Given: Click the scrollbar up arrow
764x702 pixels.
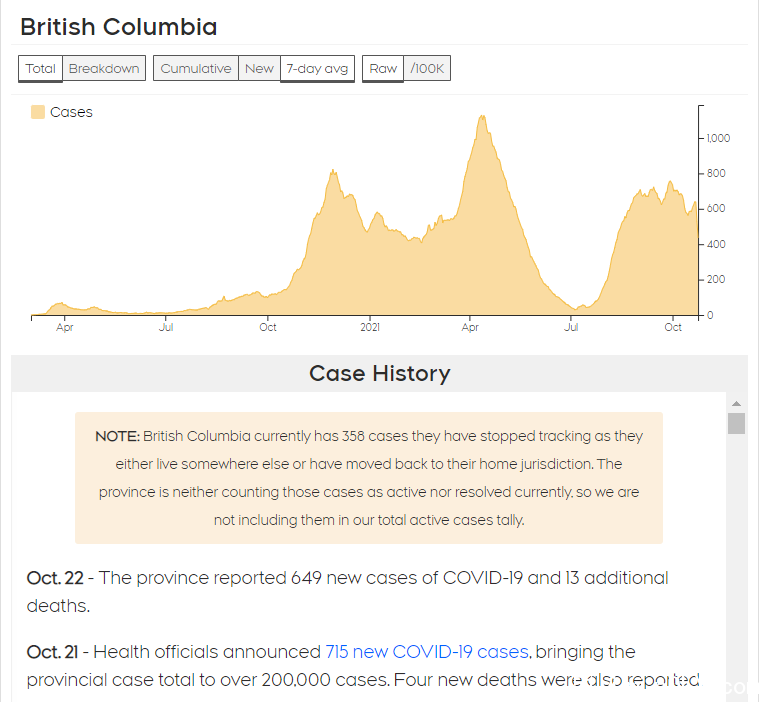Looking at the screenshot, I should point(736,403).
